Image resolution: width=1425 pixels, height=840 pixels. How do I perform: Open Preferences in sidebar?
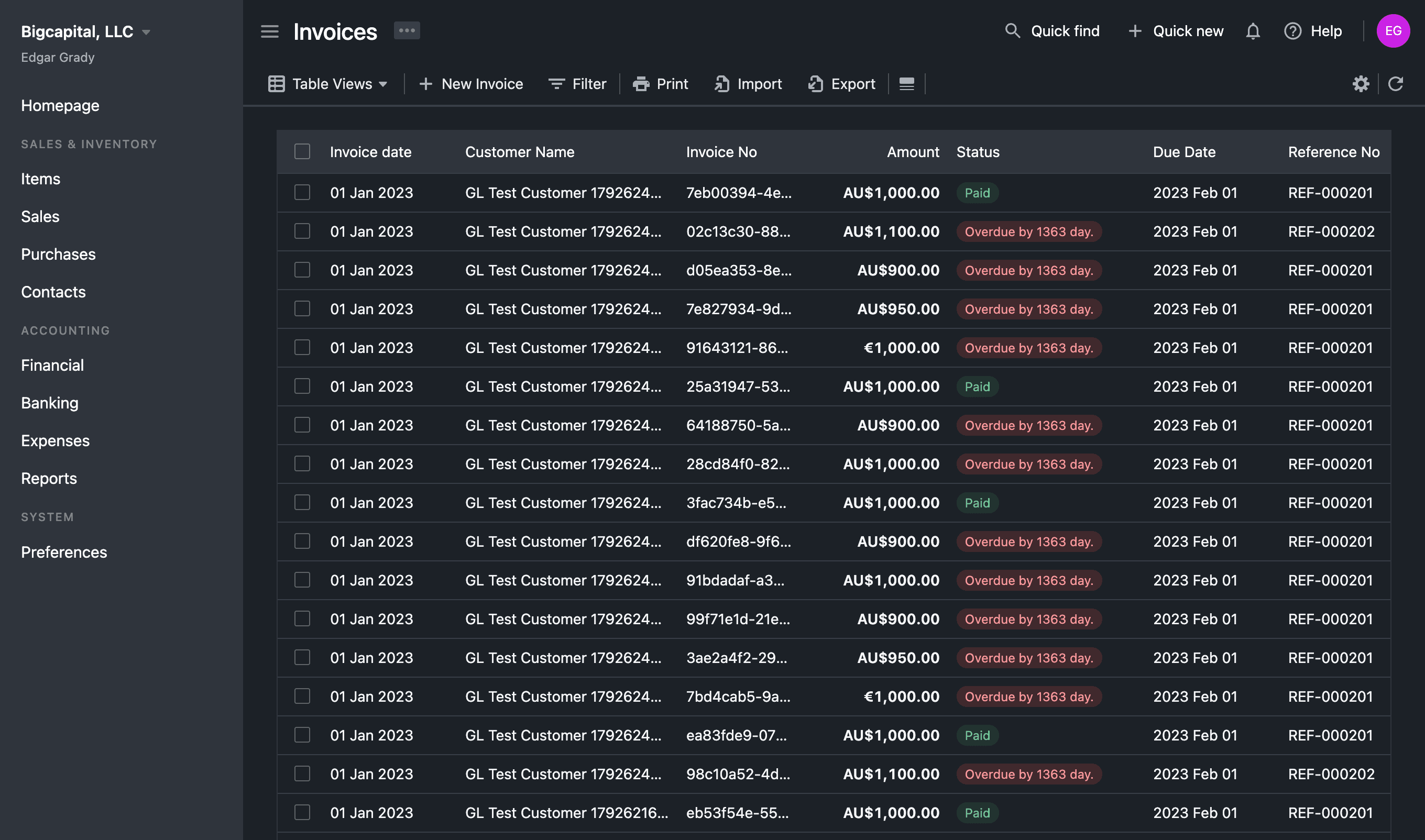click(x=64, y=552)
